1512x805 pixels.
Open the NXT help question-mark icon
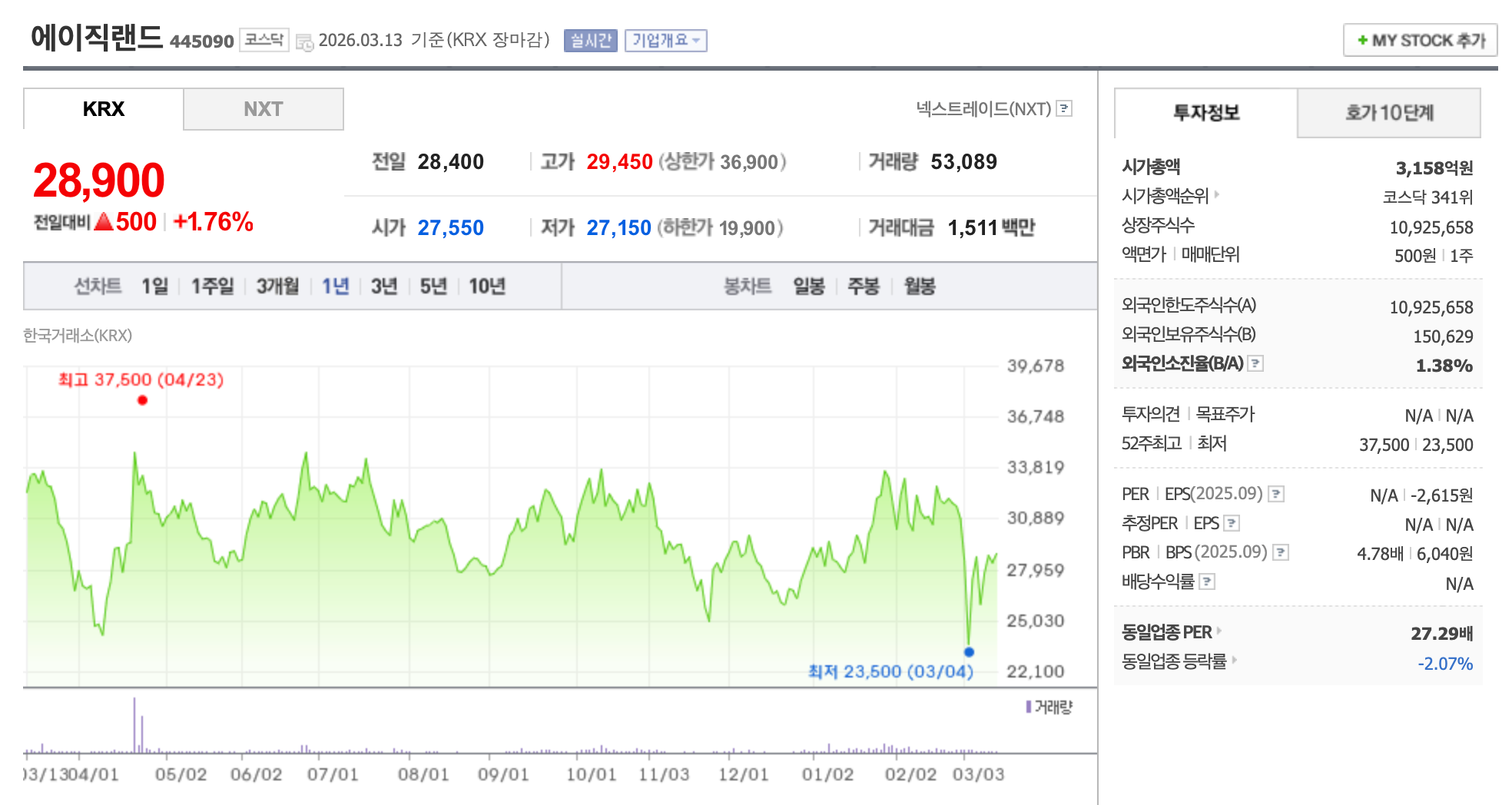[x=1064, y=108]
